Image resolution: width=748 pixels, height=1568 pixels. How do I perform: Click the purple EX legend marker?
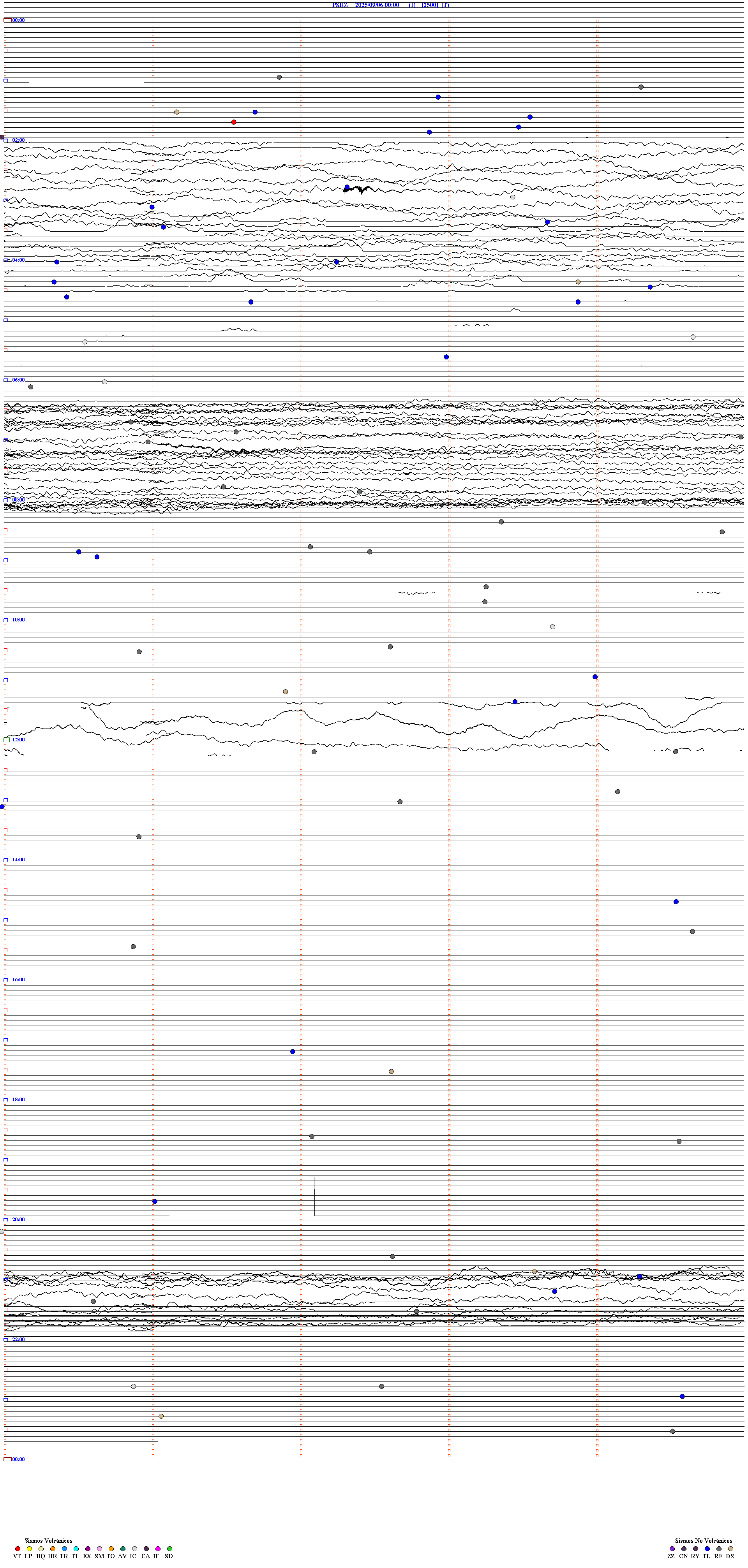point(88,1549)
